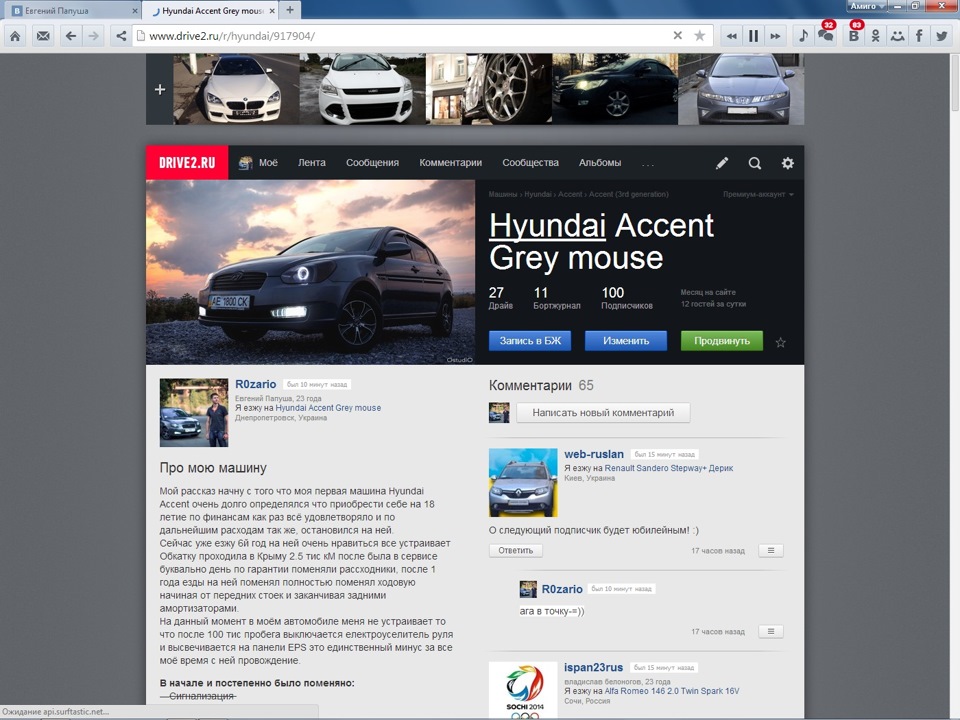
Task: Open the browser home page icon
Action: click(x=15, y=36)
